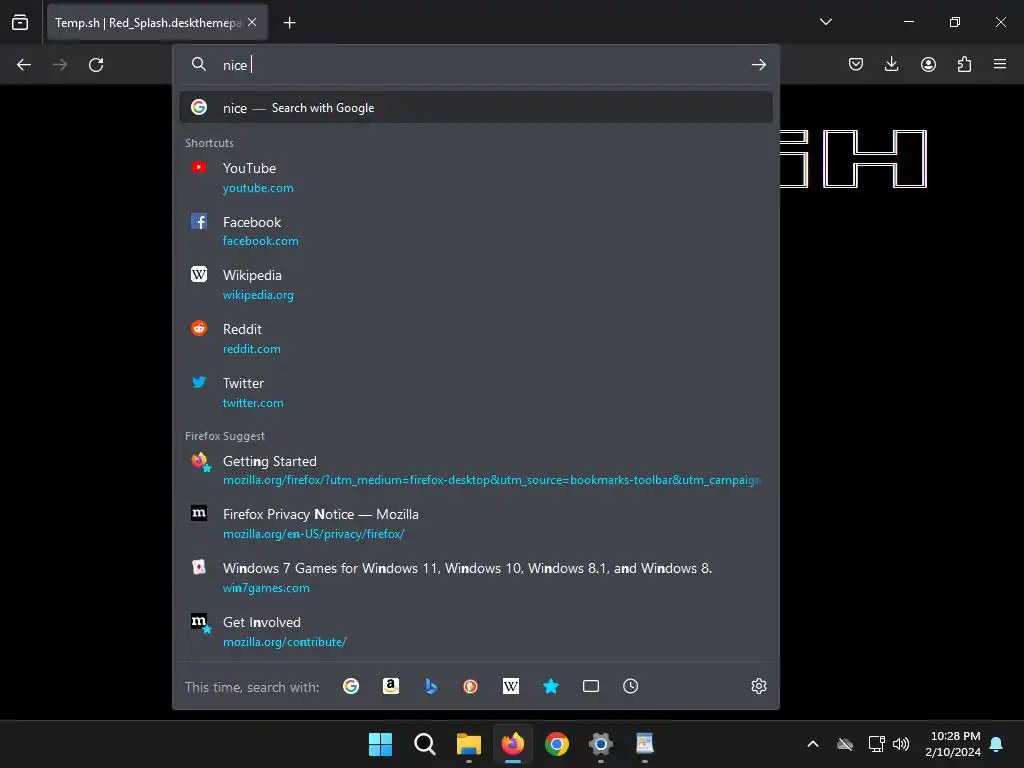Open the Windows Start menu
Image resolution: width=1024 pixels, height=768 pixels.
coord(380,744)
